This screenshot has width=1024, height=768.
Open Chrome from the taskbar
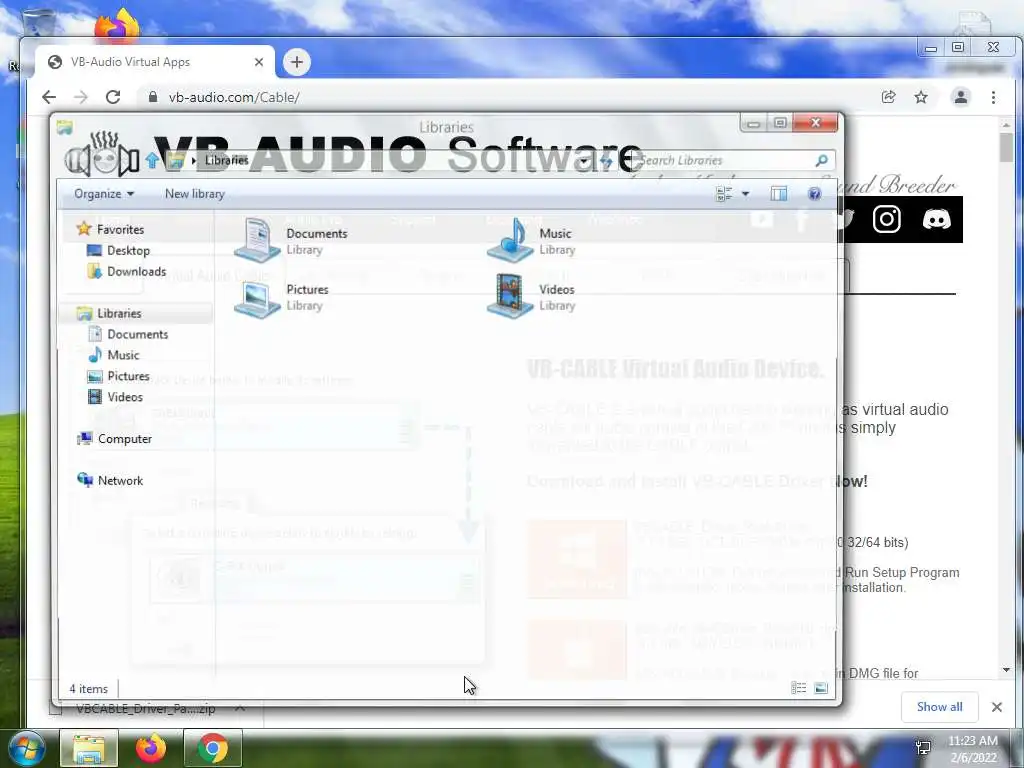click(x=213, y=748)
